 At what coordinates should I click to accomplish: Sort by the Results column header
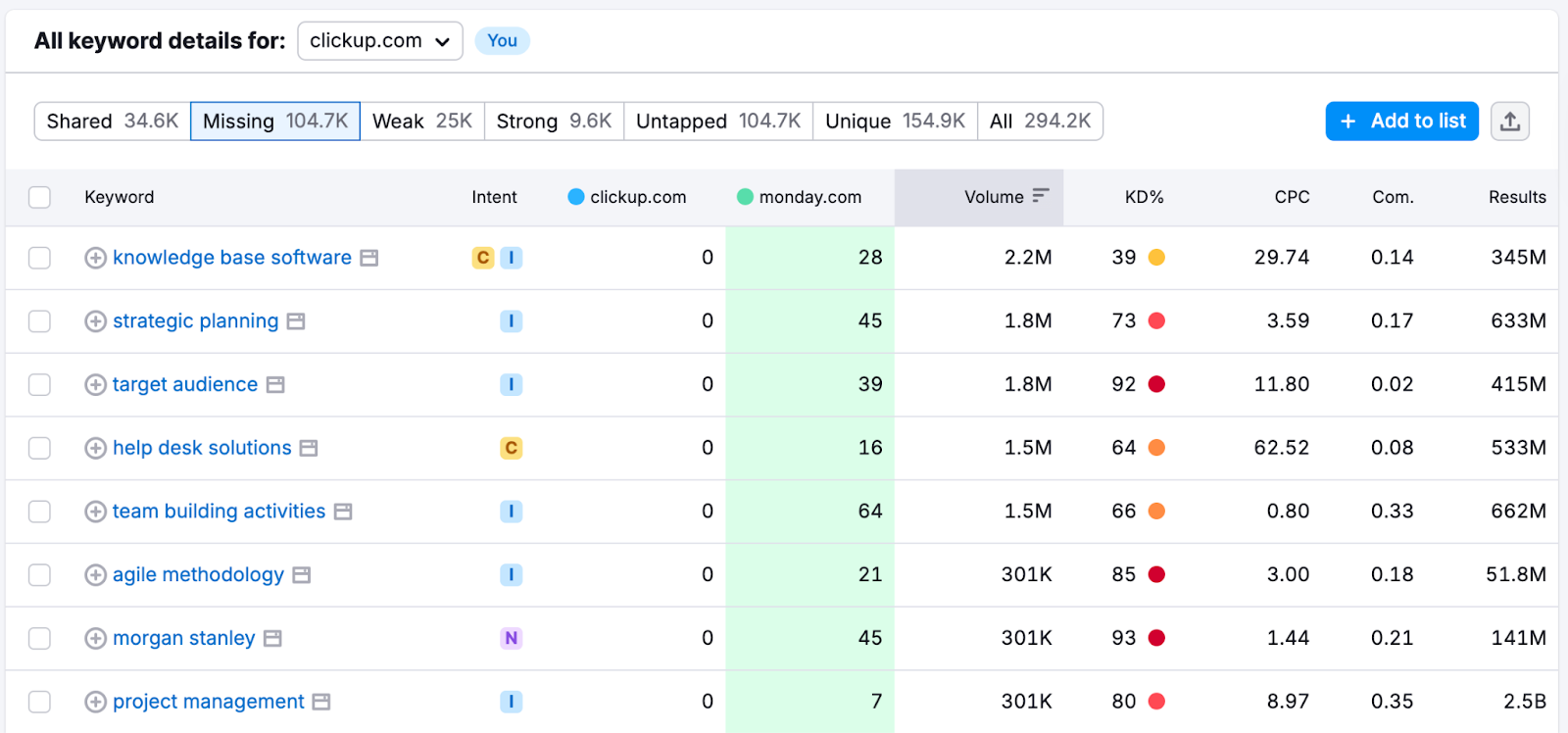(1517, 197)
